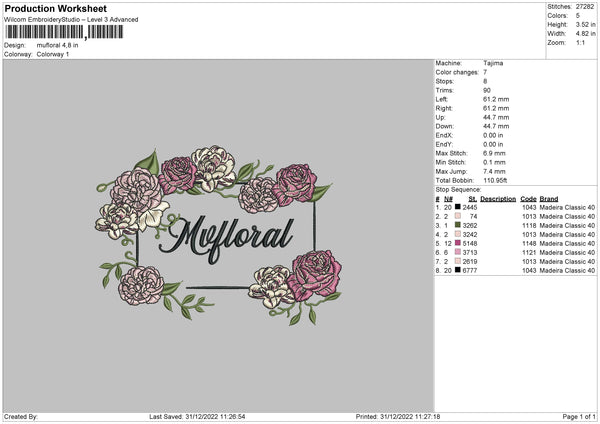Click the 'Colorway 1' value

click(x=53, y=54)
